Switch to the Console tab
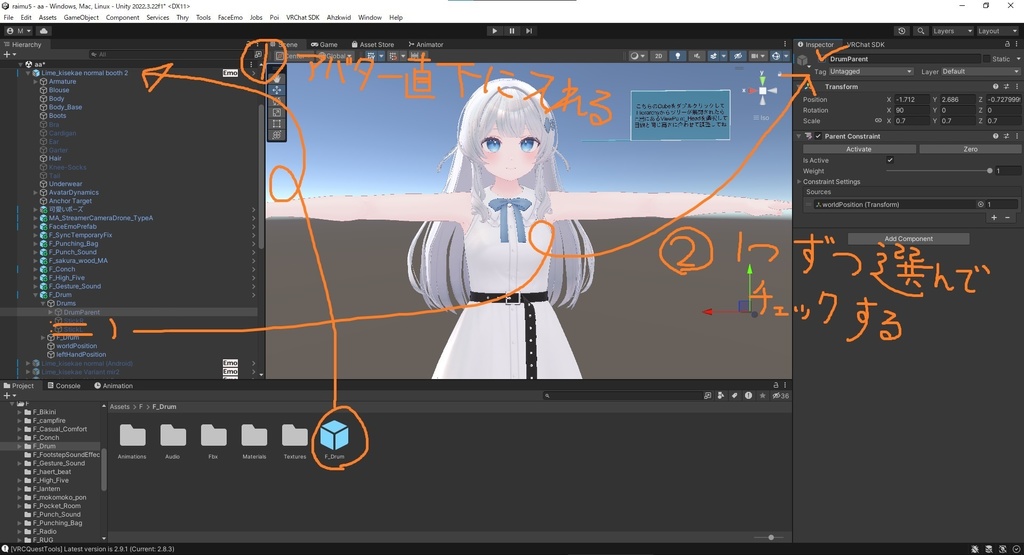Screen dimensions: 1024x555 [64, 386]
